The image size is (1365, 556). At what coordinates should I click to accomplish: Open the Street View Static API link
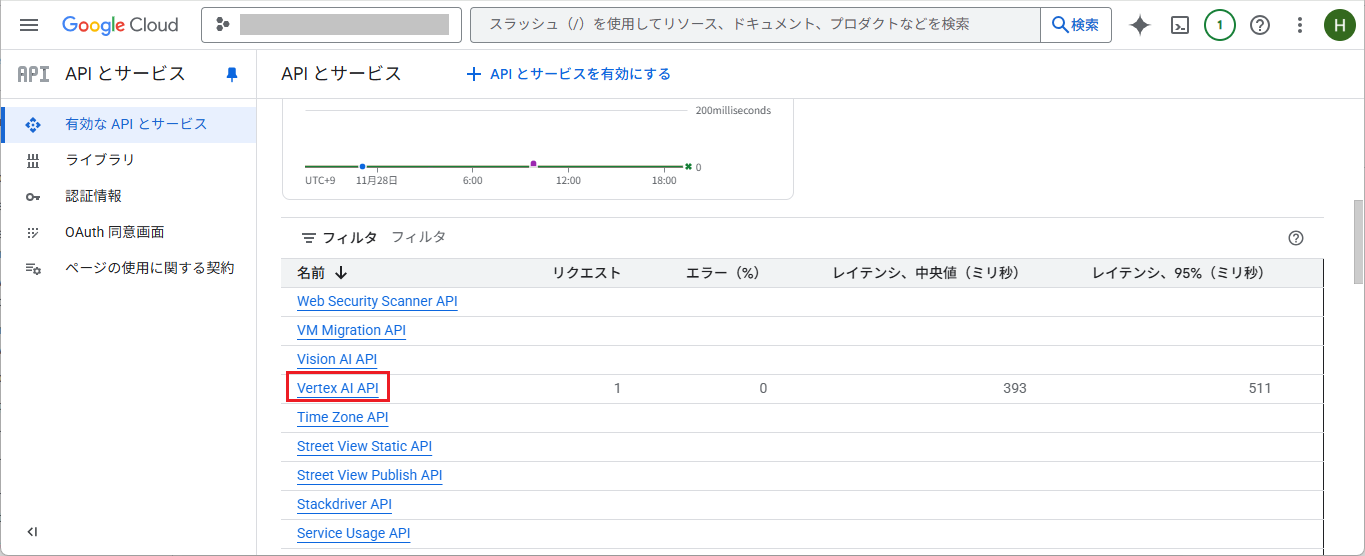364,446
